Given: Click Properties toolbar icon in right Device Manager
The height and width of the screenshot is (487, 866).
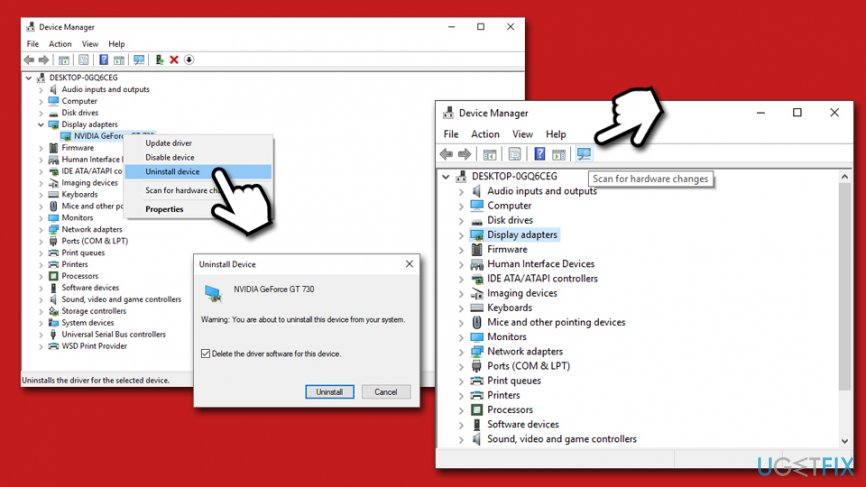Looking at the screenshot, I should click(x=514, y=154).
